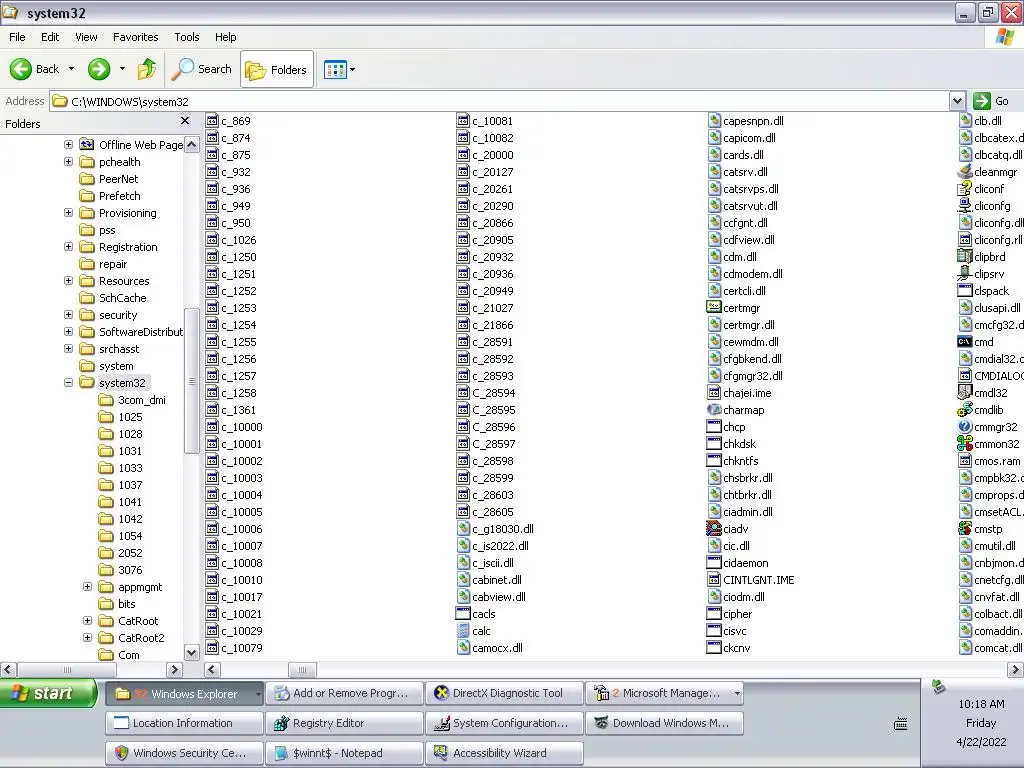Select the cmmon32 file icon
This screenshot has width=1024, height=768.
point(965,443)
